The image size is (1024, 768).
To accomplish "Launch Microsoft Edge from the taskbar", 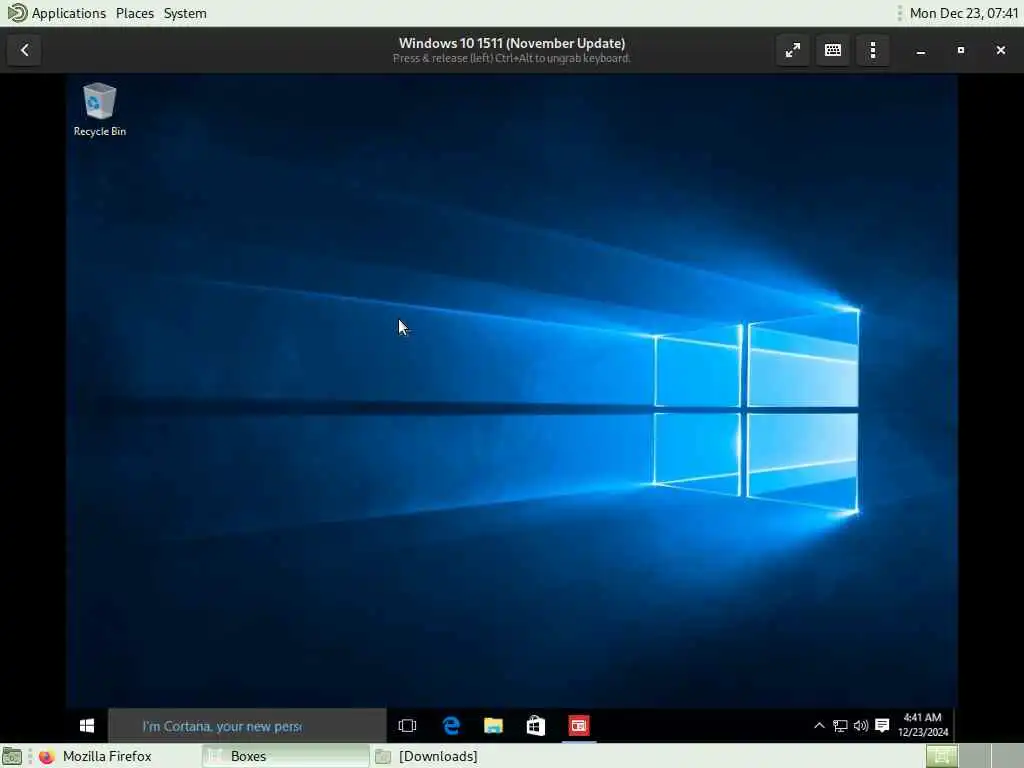I will click(x=451, y=726).
